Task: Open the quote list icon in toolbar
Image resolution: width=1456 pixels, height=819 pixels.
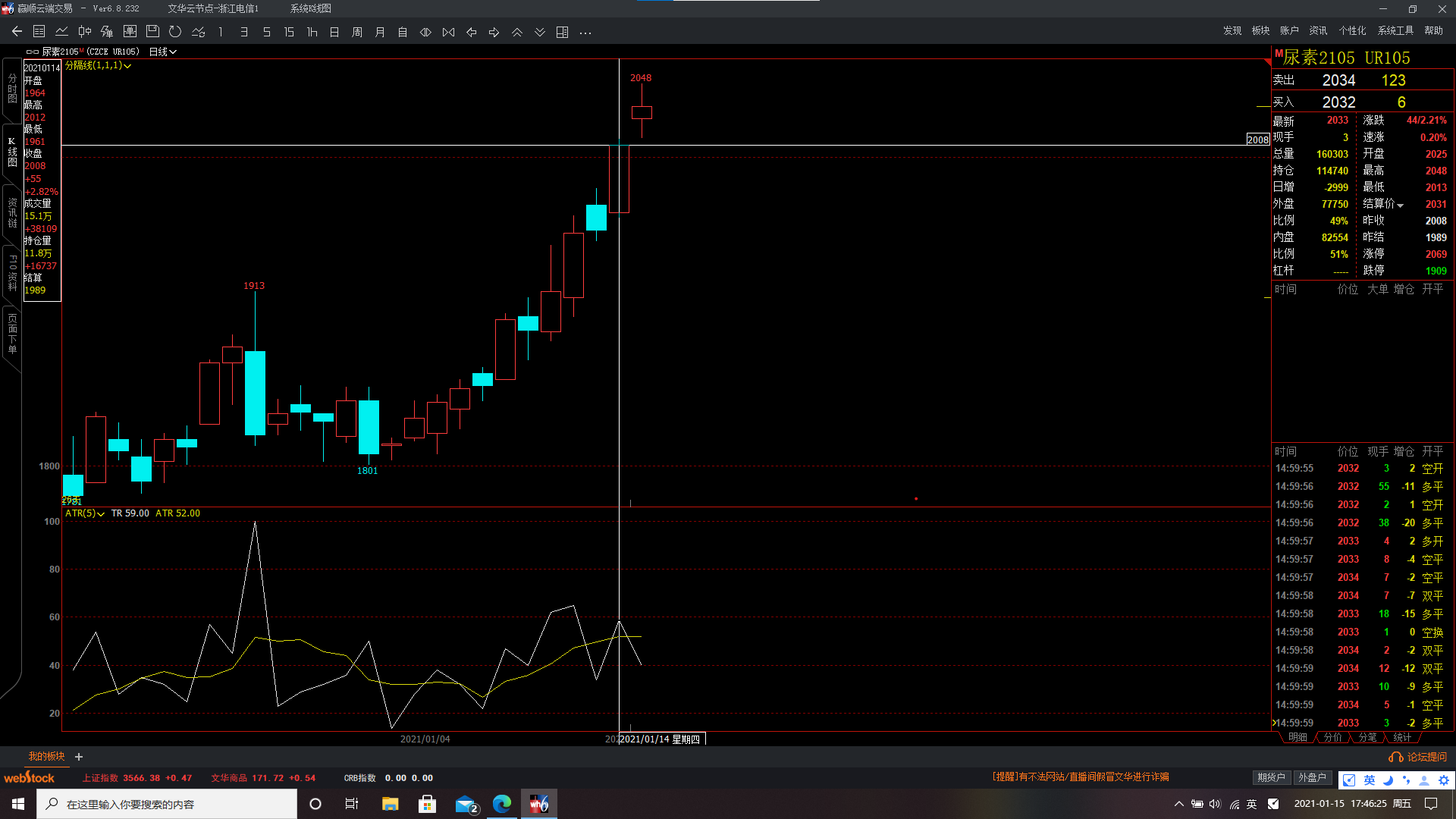Action: pyautogui.click(x=39, y=32)
